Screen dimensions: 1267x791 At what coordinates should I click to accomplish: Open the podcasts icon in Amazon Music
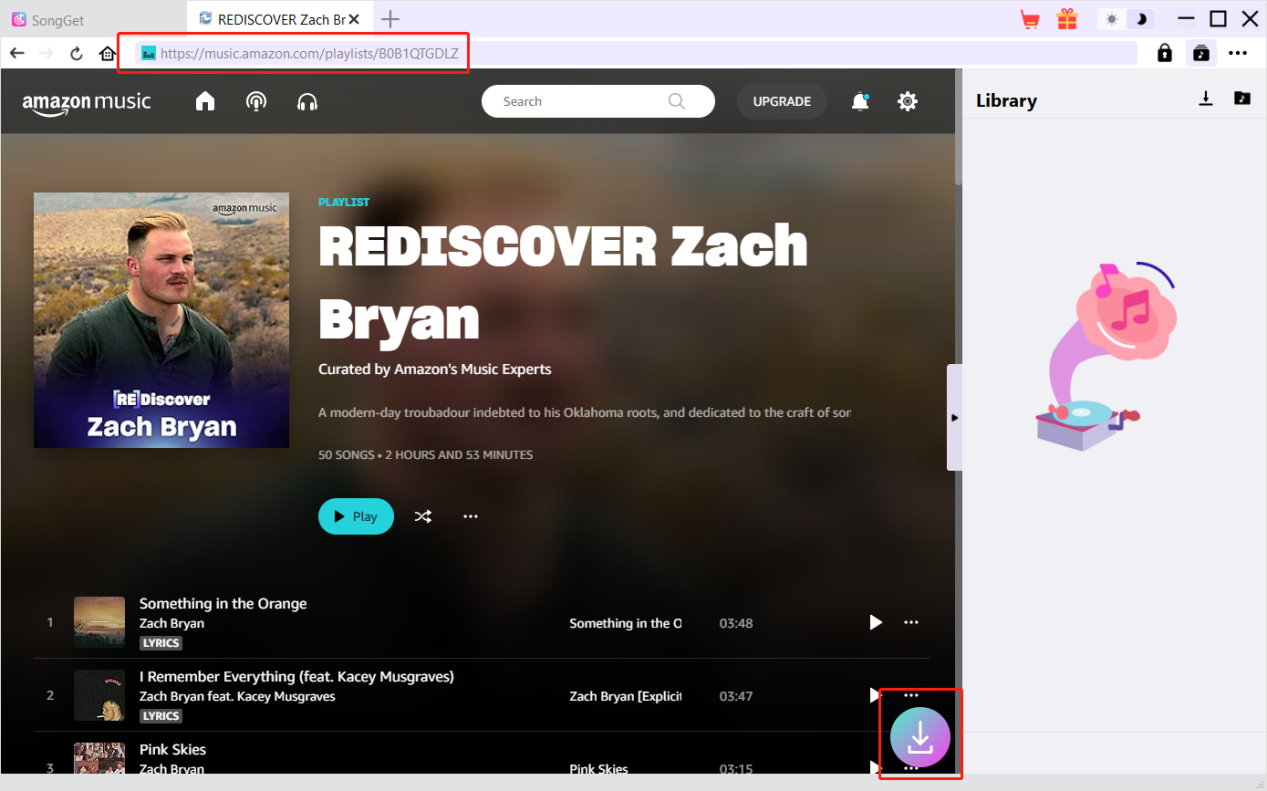[256, 101]
